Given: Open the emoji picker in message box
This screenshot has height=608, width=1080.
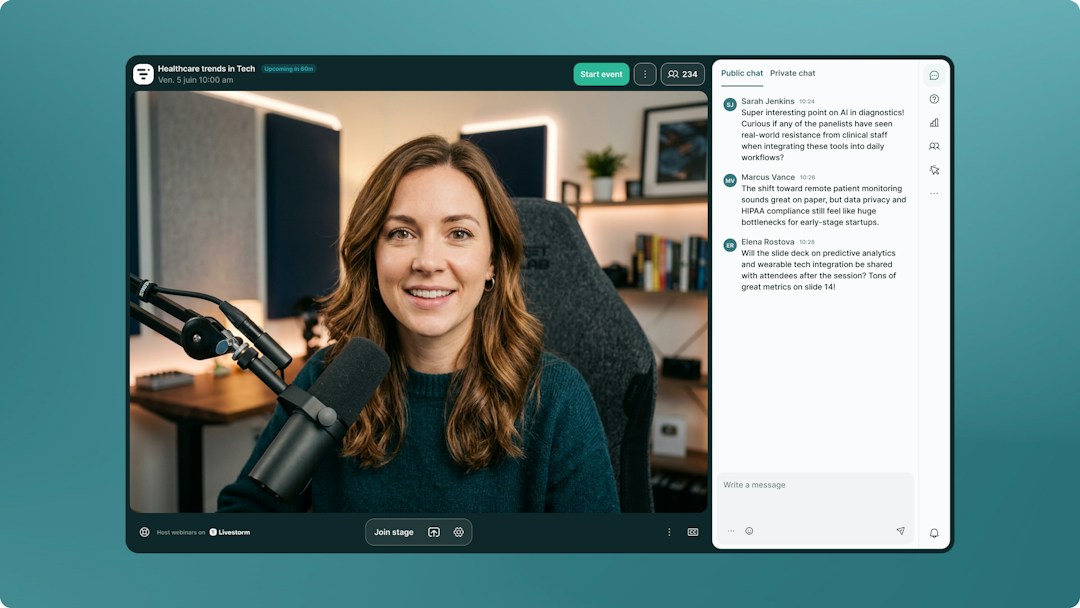Looking at the screenshot, I should [x=749, y=531].
